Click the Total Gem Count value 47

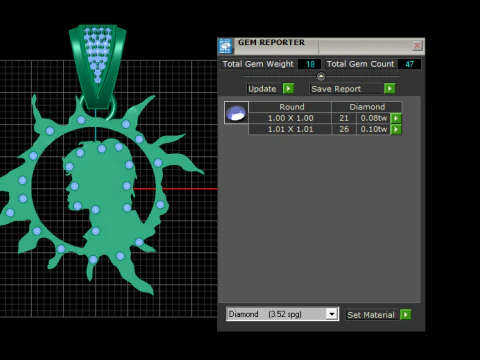(x=410, y=64)
